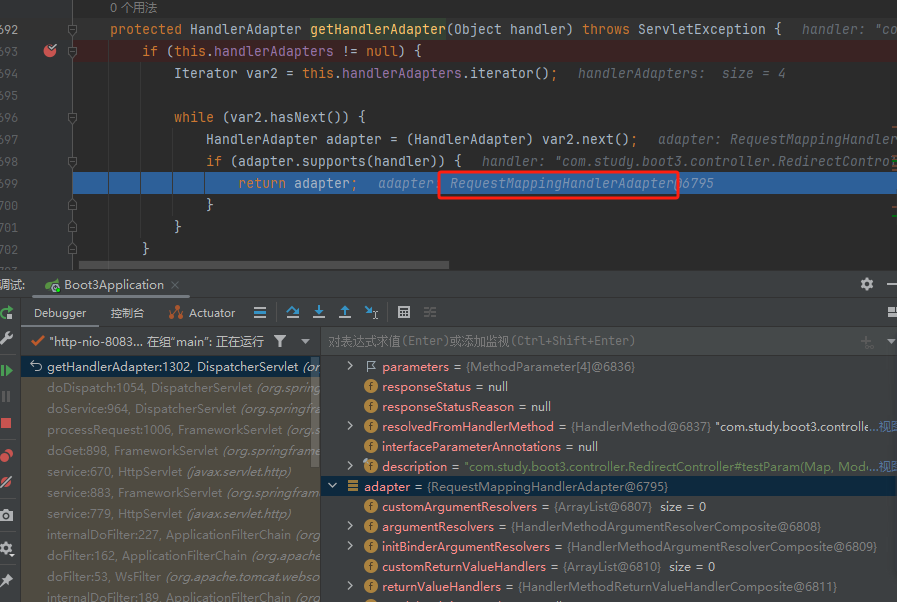897x602 pixels.
Task: Expand the description variable node
Action: tap(350, 466)
